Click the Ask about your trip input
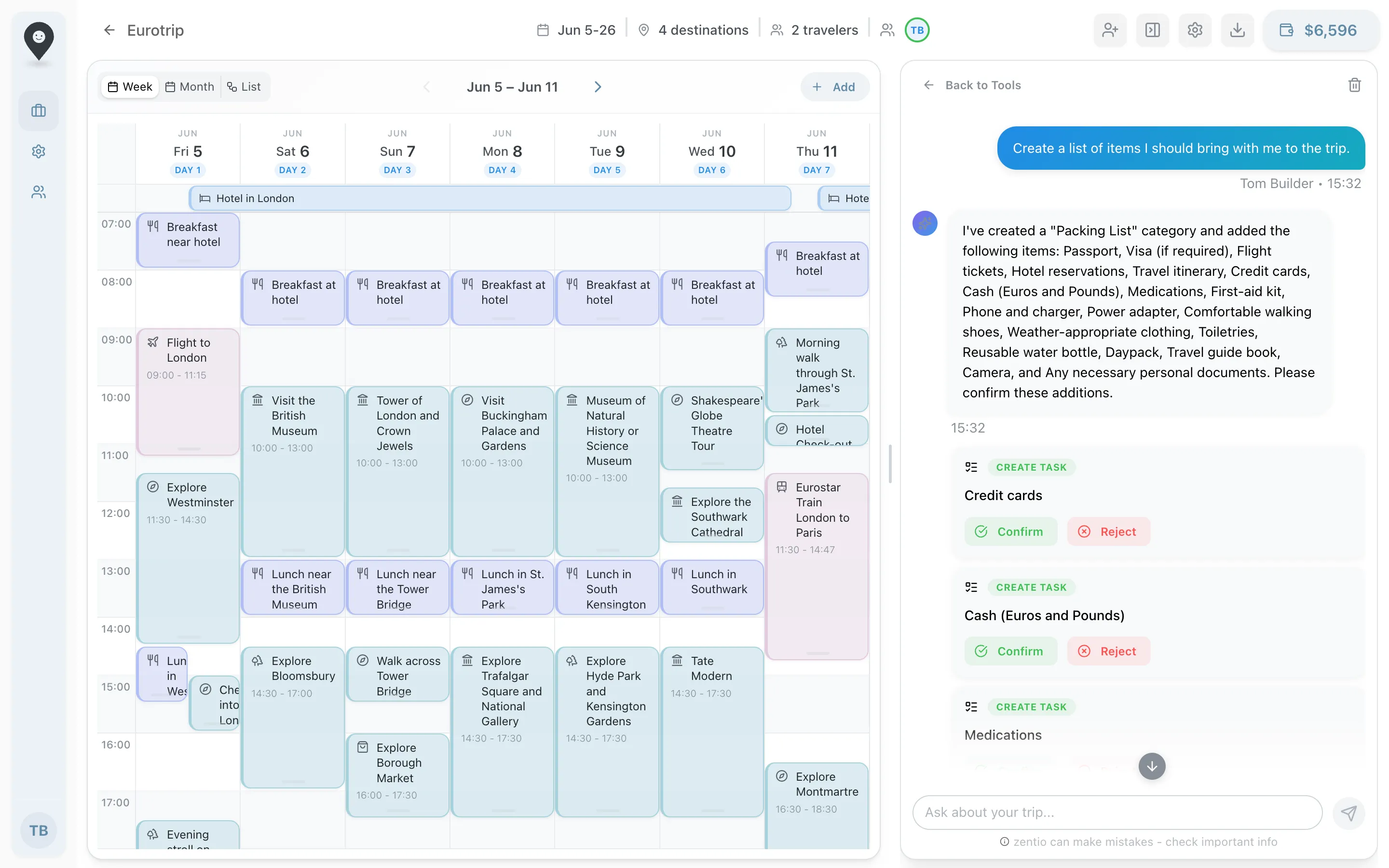Viewport: 1389px width, 868px height. tap(1117, 813)
